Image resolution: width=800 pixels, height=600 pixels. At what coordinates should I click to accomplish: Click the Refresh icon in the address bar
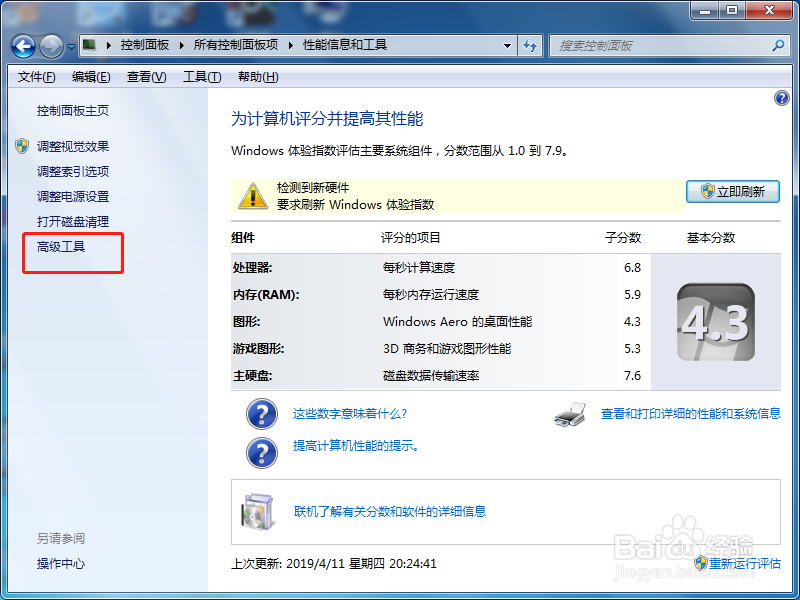click(530, 45)
